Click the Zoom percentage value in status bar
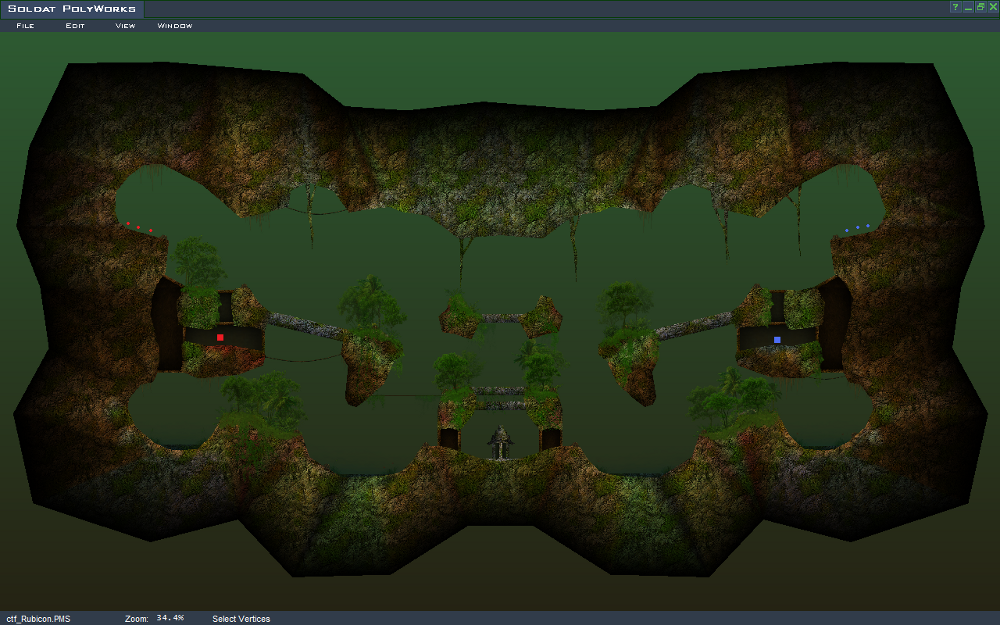Viewport: 1000px width, 625px height. (170, 618)
